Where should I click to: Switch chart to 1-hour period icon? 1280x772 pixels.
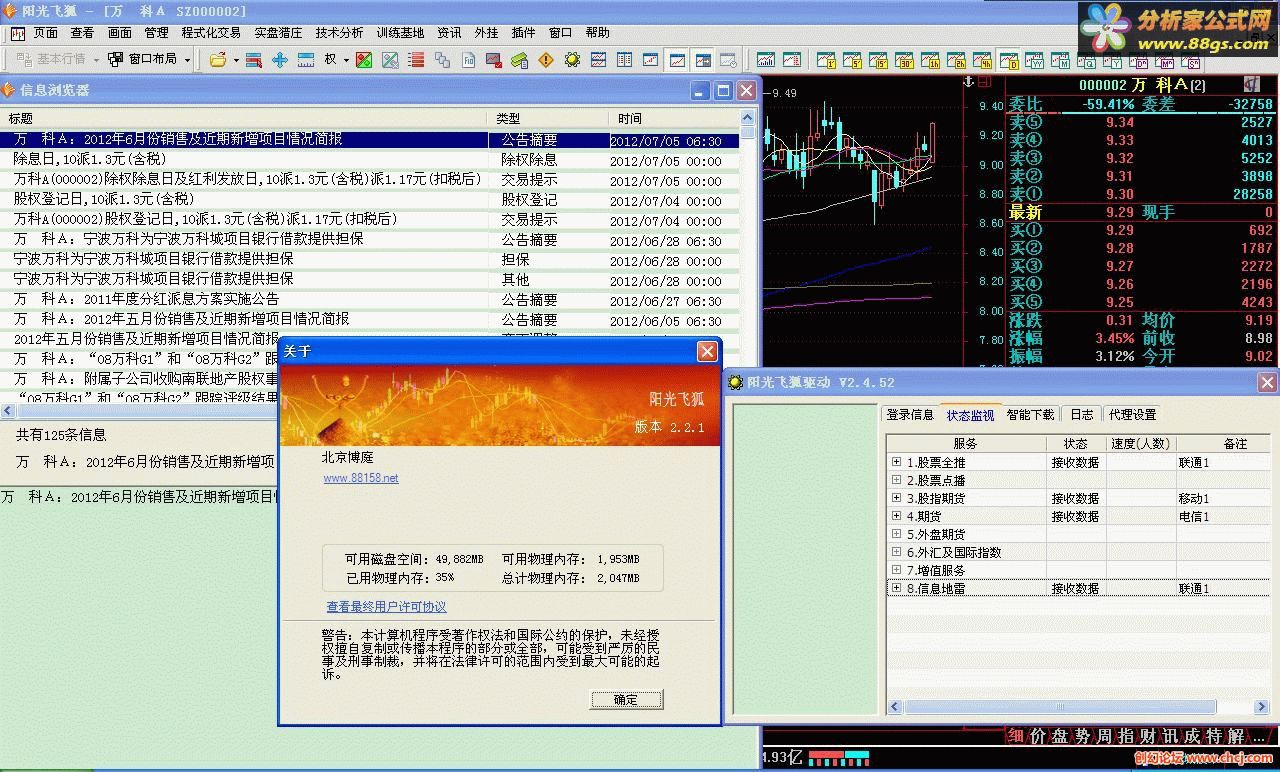930,60
